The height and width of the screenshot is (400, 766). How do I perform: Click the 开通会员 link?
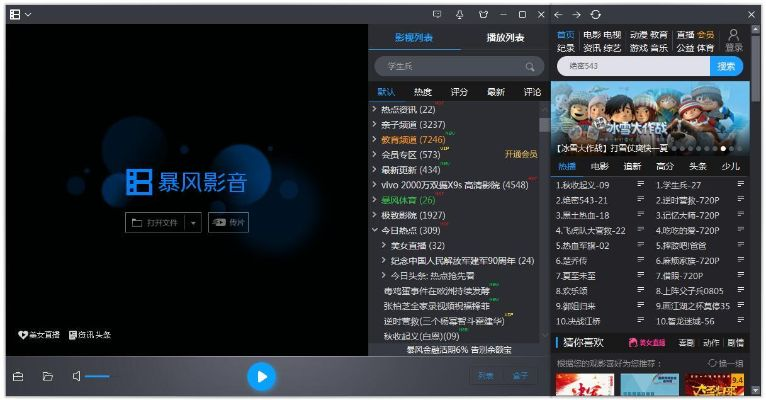521,155
